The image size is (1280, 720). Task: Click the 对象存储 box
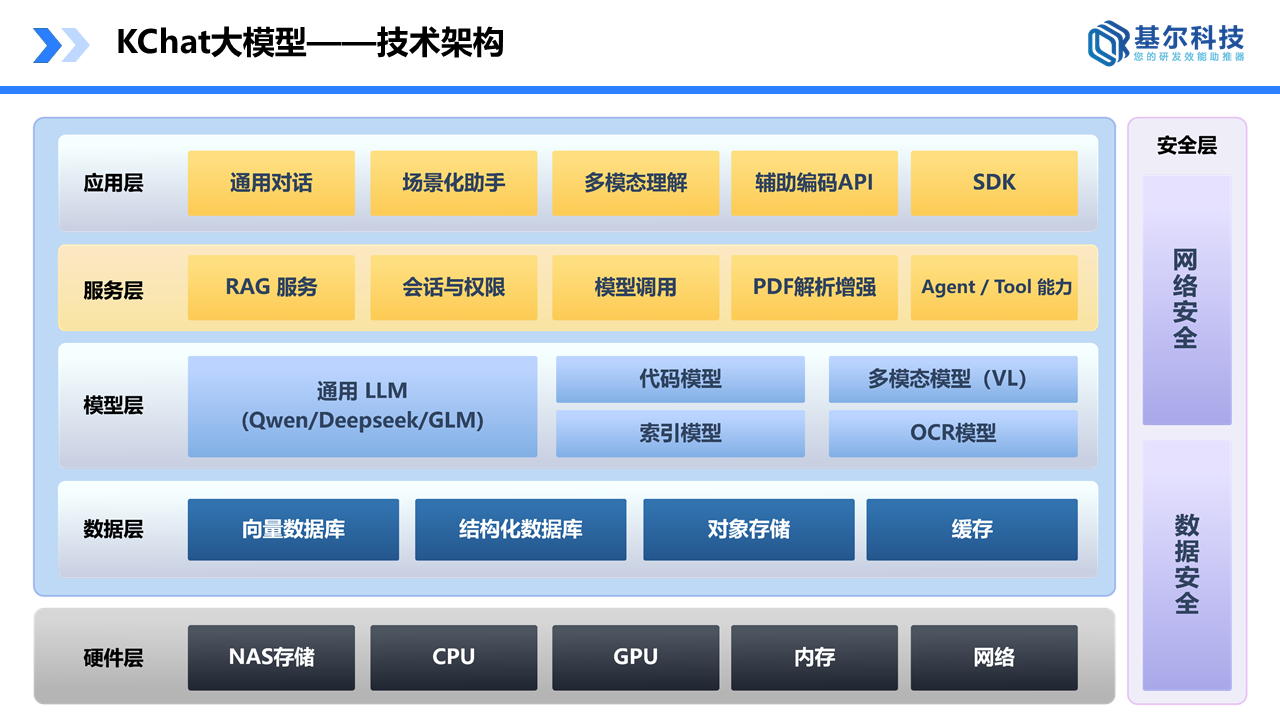click(748, 529)
